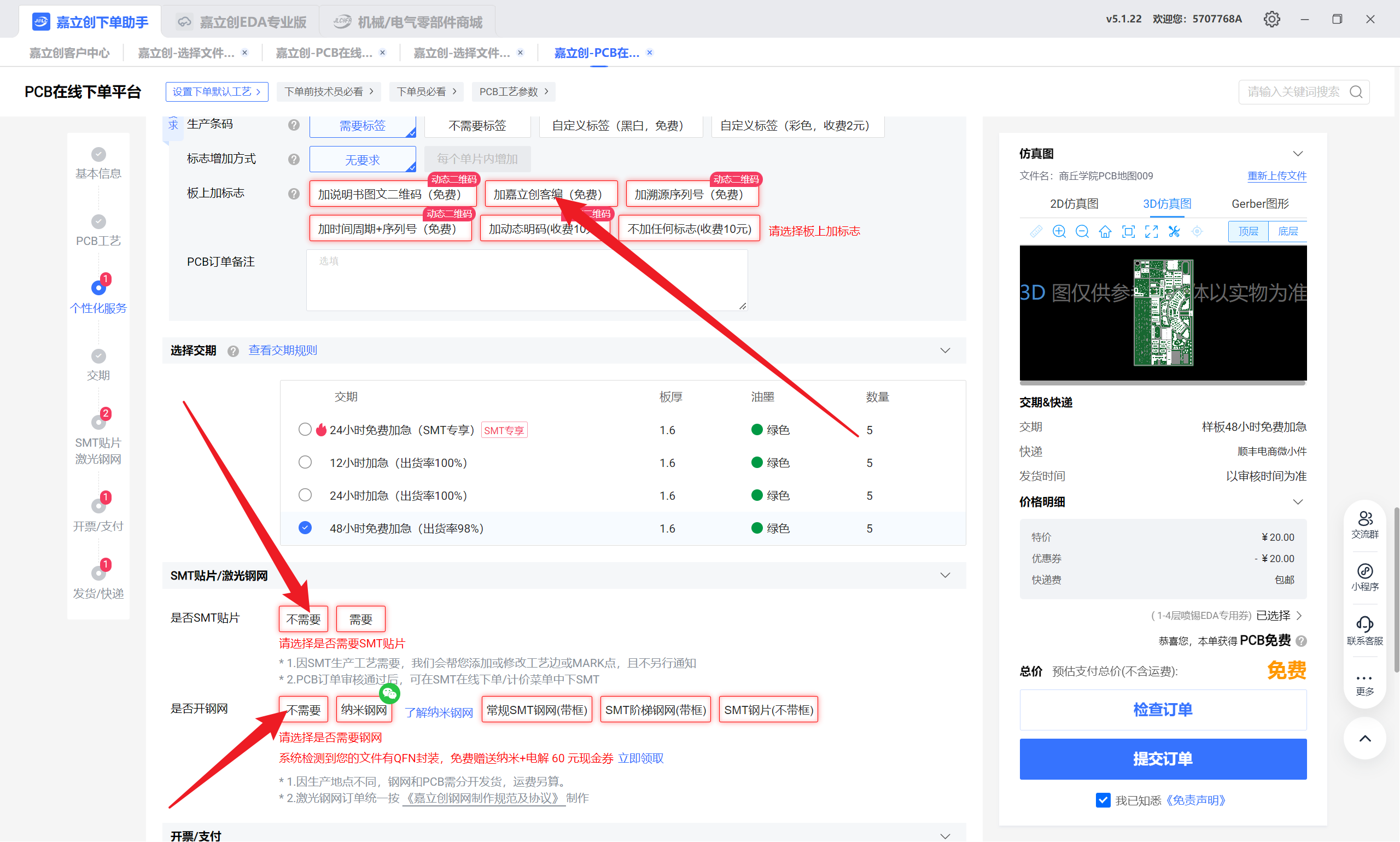Click the fit-to-frame icon in the preview toolbar
The width and height of the screenshot is (1400, 842).
coord(1128,231)
